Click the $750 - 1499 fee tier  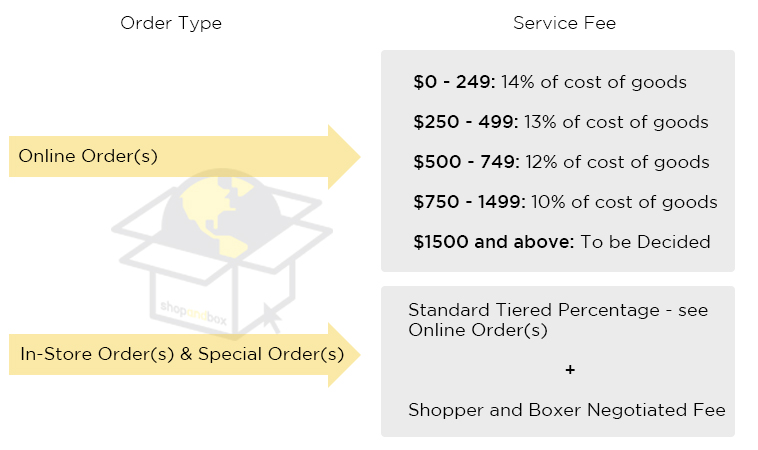pyautogui.click(x=565, y=202)
